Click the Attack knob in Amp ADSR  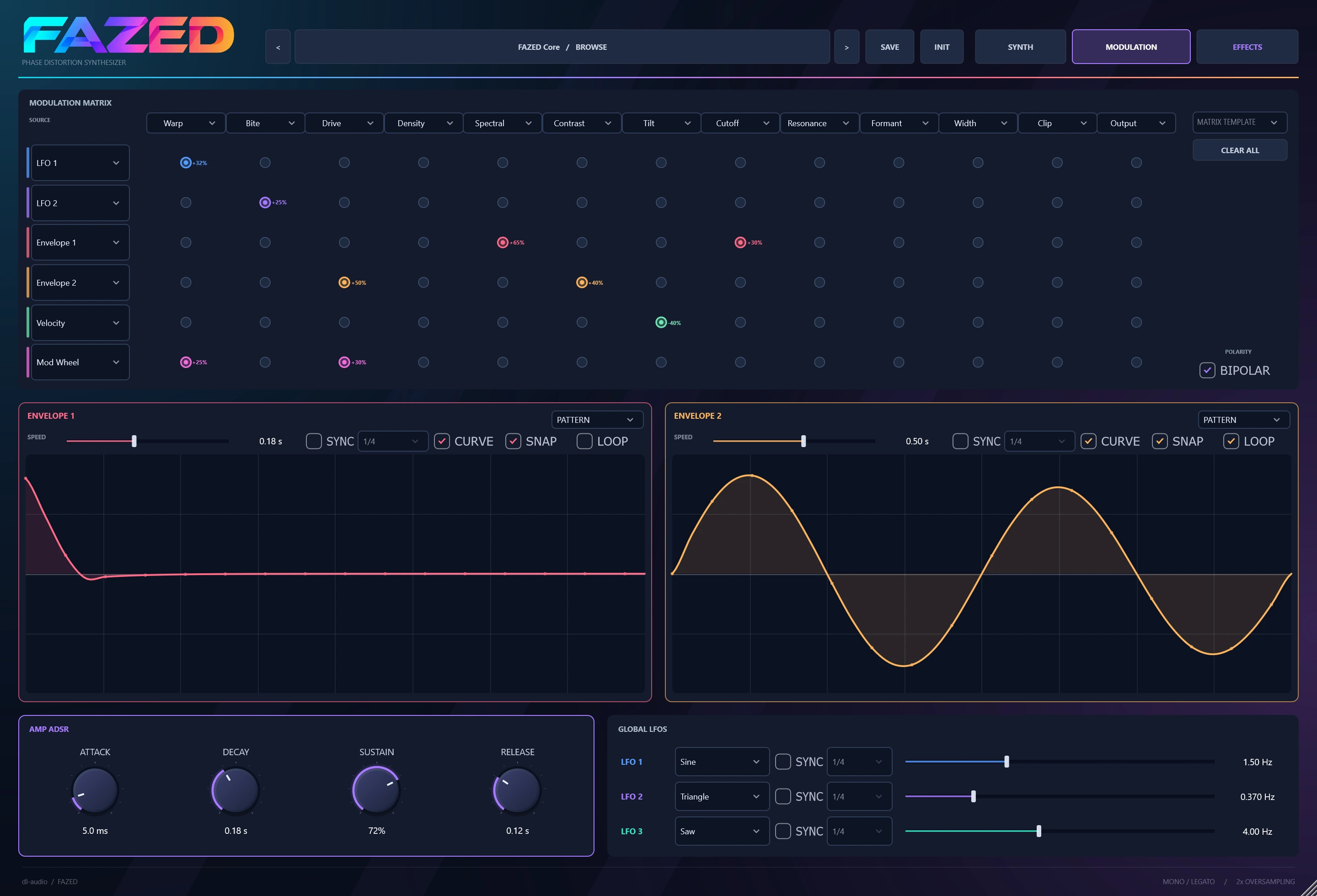point(95,789)
